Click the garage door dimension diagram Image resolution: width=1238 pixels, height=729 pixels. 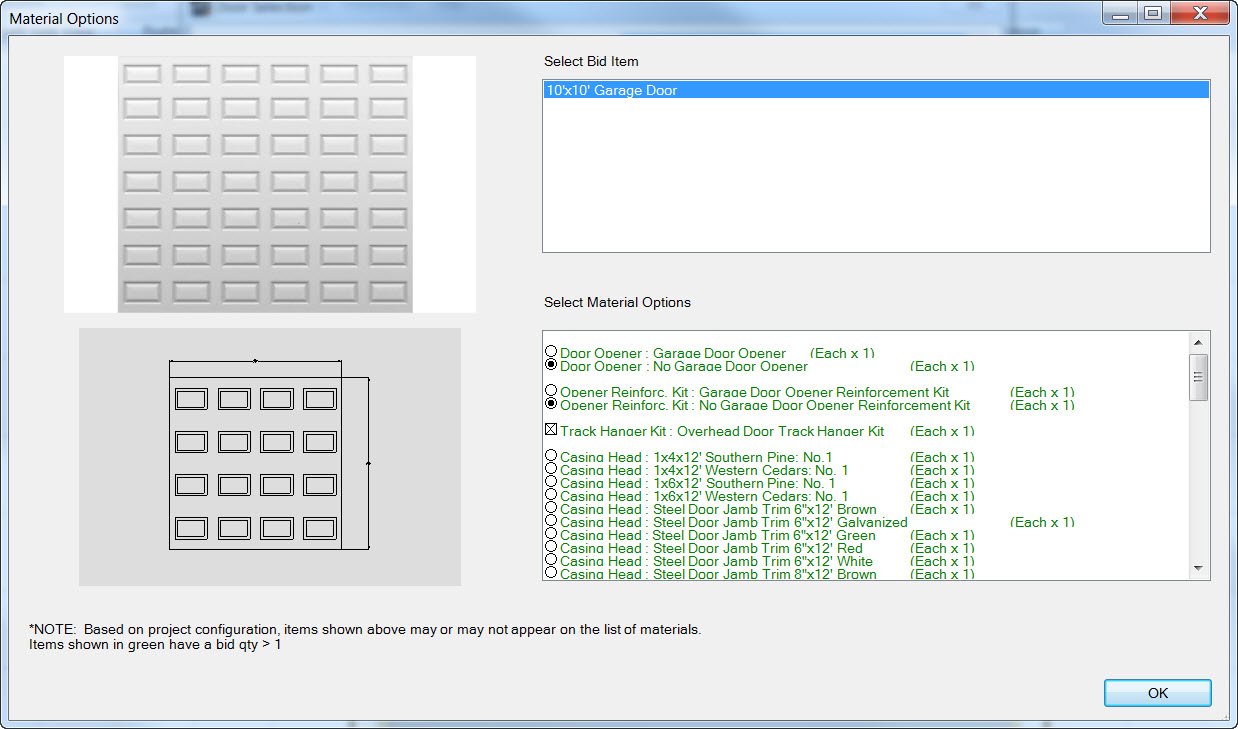point(270,457)
